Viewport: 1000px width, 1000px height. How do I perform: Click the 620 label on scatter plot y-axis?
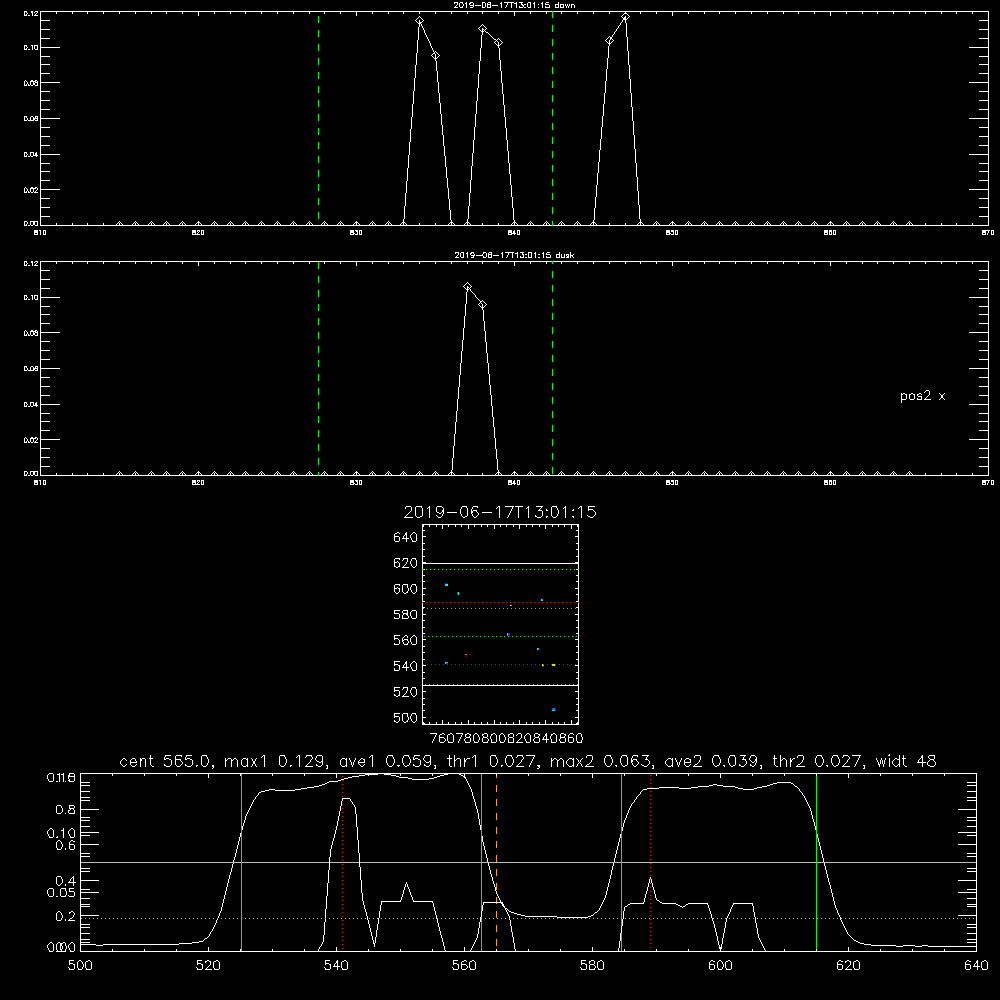click(x=405, y=563)
